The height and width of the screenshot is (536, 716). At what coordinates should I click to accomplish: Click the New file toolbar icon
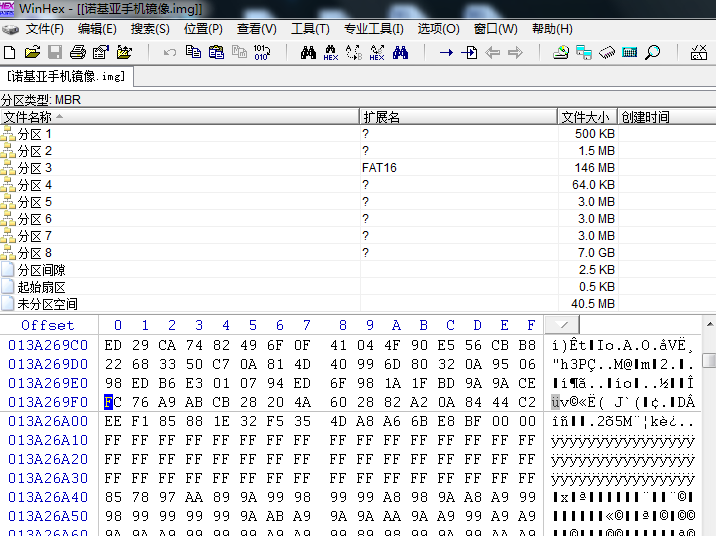pos(10,53)
